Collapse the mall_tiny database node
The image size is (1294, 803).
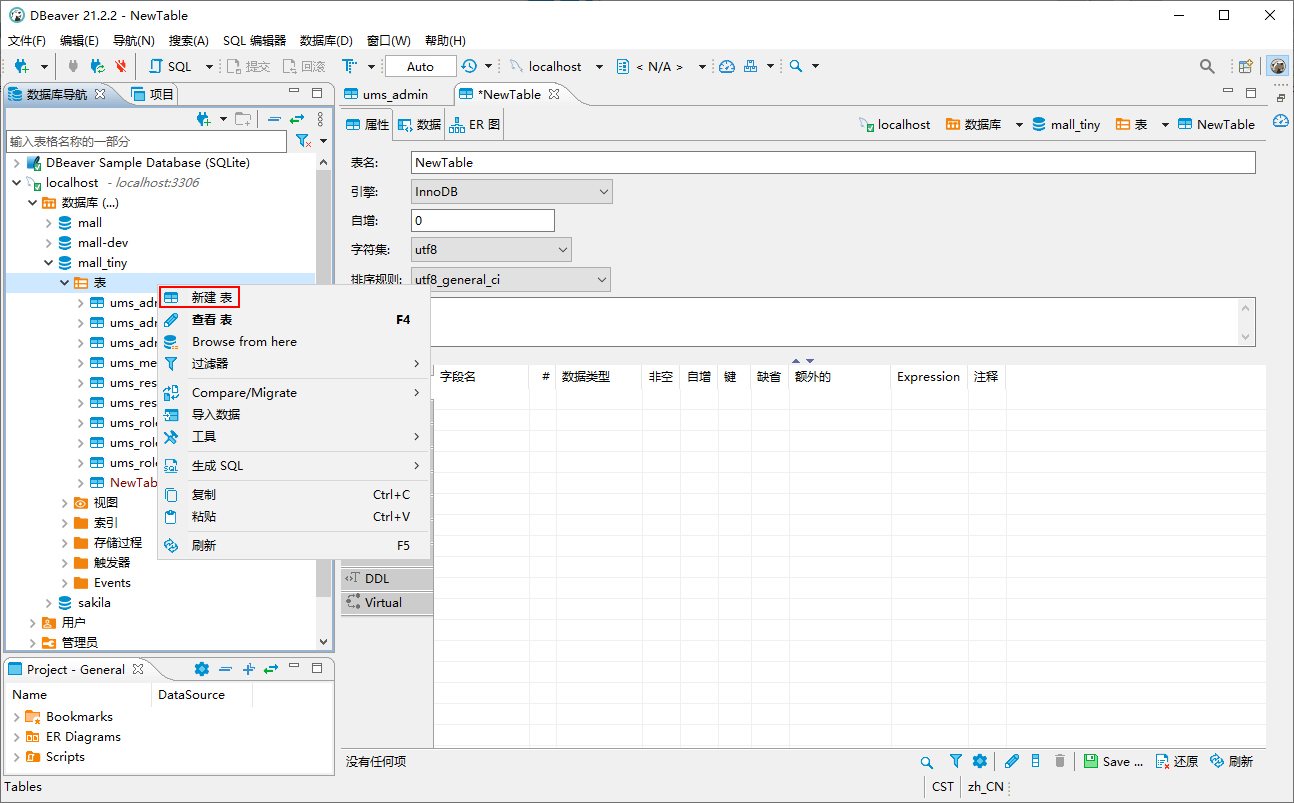coord(49,263)
